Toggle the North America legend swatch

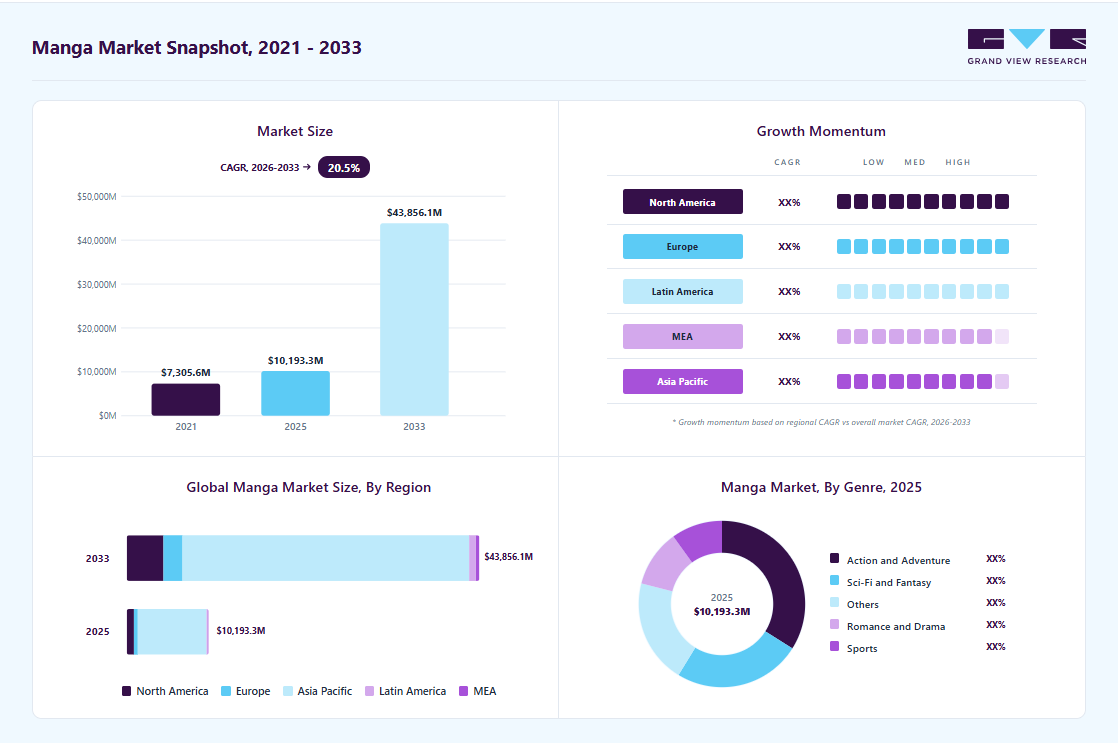(126, 691)
